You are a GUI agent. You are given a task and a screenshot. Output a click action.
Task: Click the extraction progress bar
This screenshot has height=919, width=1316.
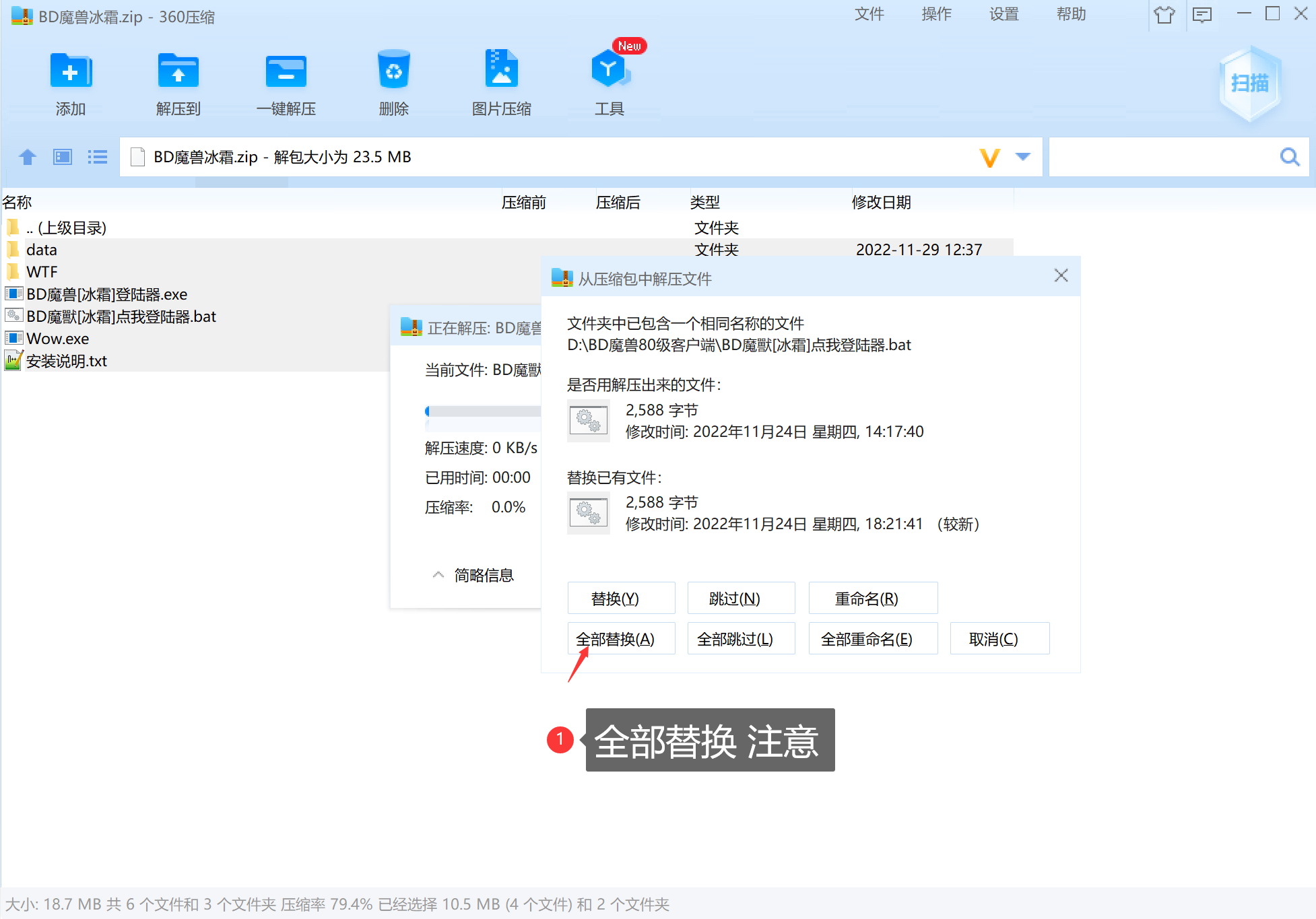click(x=484, y=411)
